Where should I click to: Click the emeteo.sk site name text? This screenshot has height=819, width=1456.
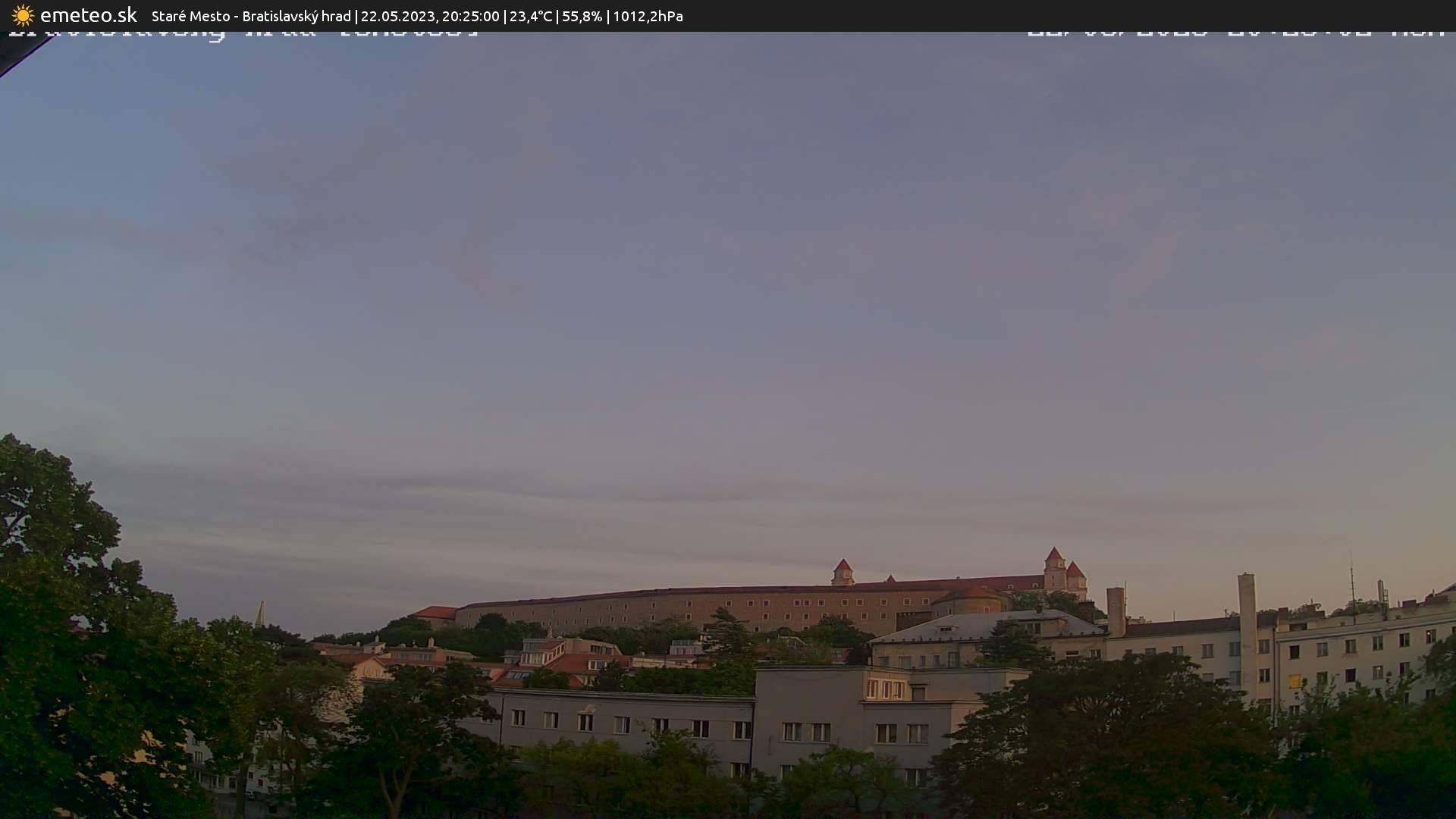pyautogui.click(x=88, y=15)
